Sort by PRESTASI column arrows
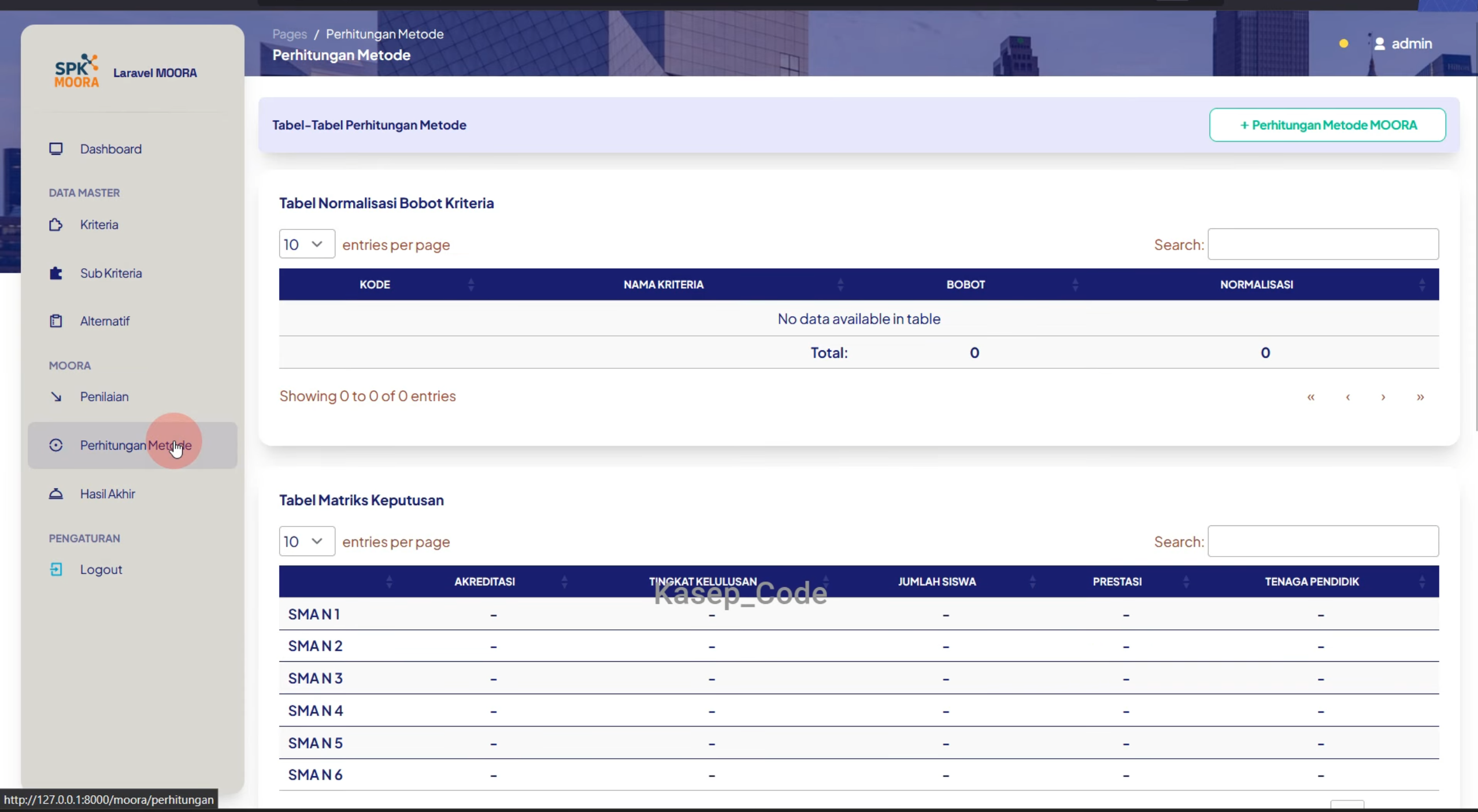 [1186, 581]
